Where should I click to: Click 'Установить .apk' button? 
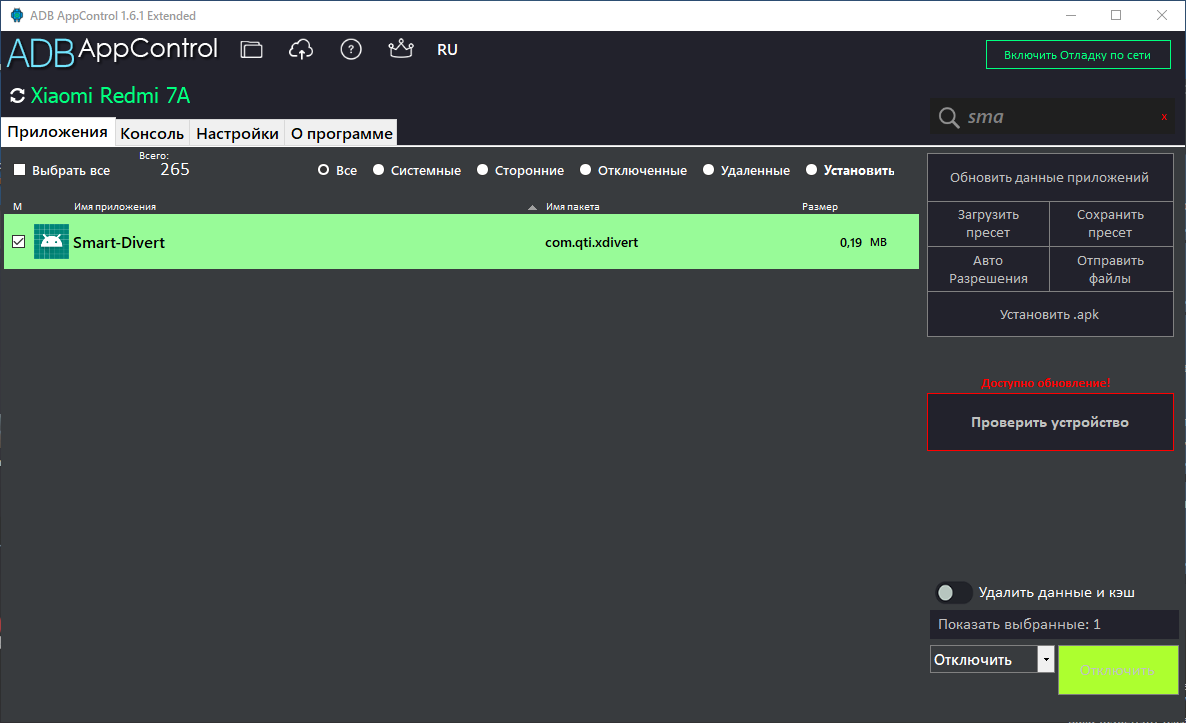click(x=1050, y=315)
